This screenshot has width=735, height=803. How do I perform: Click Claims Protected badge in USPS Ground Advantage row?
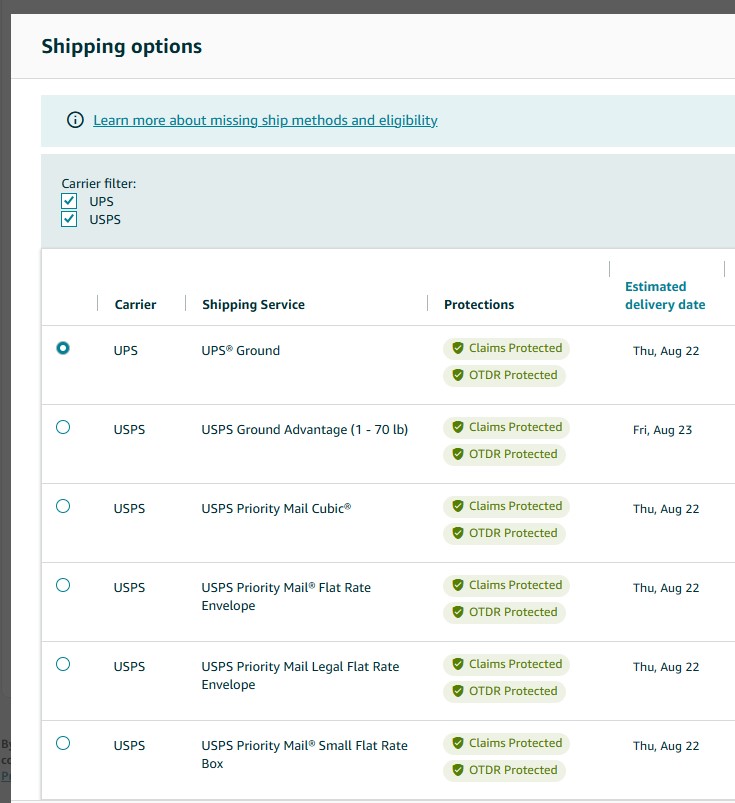coord(507,427)
